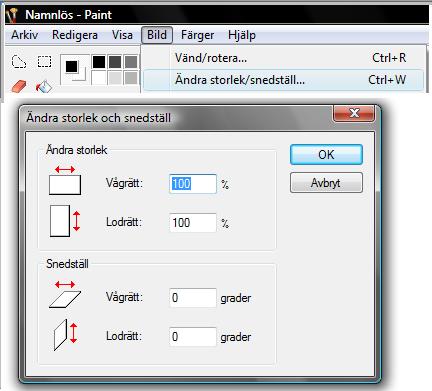Open the Bild menu
The image size is (432, 391).
point(157,35)
